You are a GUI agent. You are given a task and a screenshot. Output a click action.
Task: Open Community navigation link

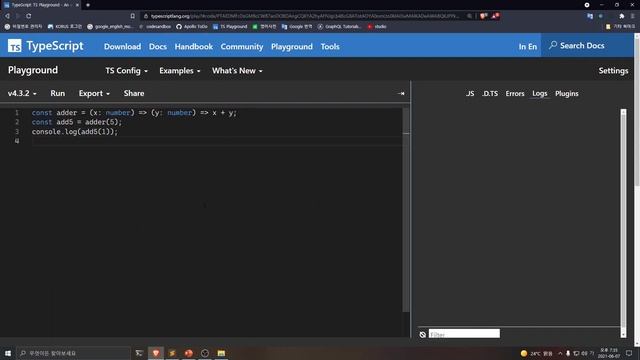click(x=242, y=47)
